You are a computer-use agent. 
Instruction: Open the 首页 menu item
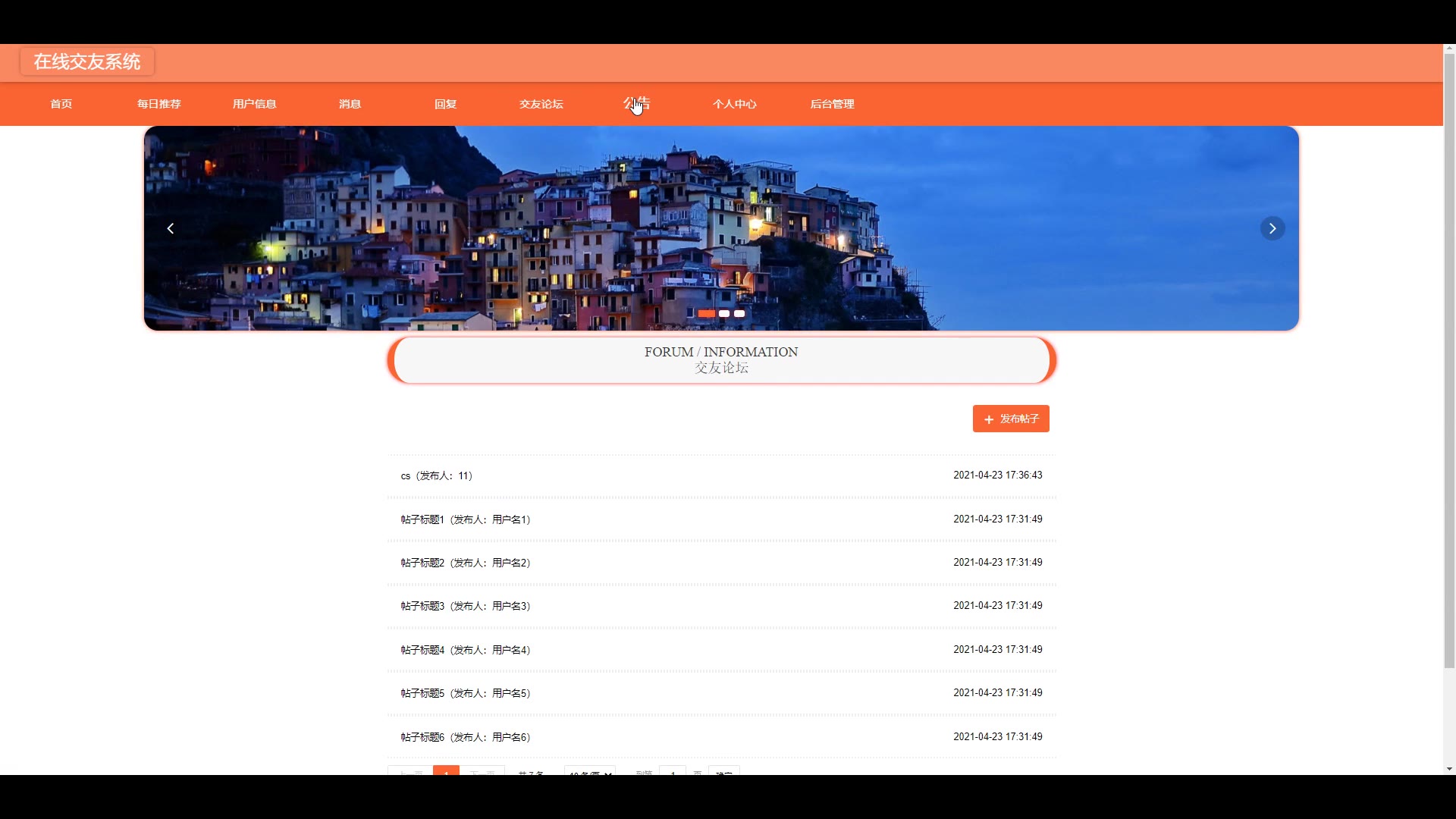click(61, 104)
